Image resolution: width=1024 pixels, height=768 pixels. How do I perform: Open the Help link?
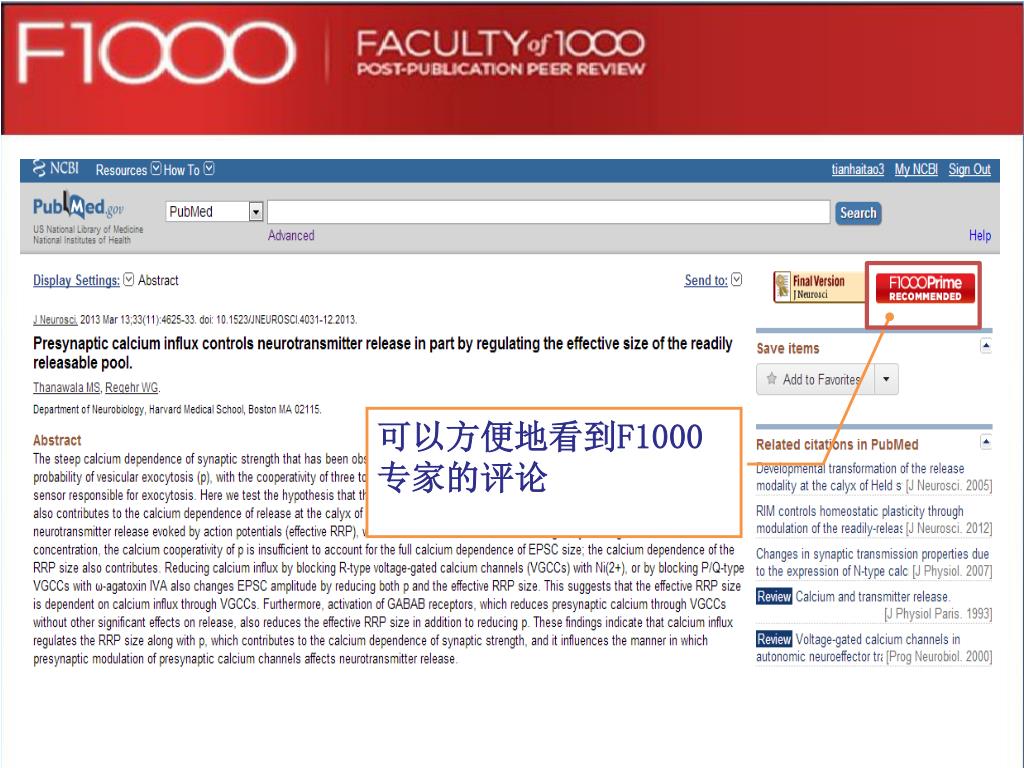tap(980, 235)
